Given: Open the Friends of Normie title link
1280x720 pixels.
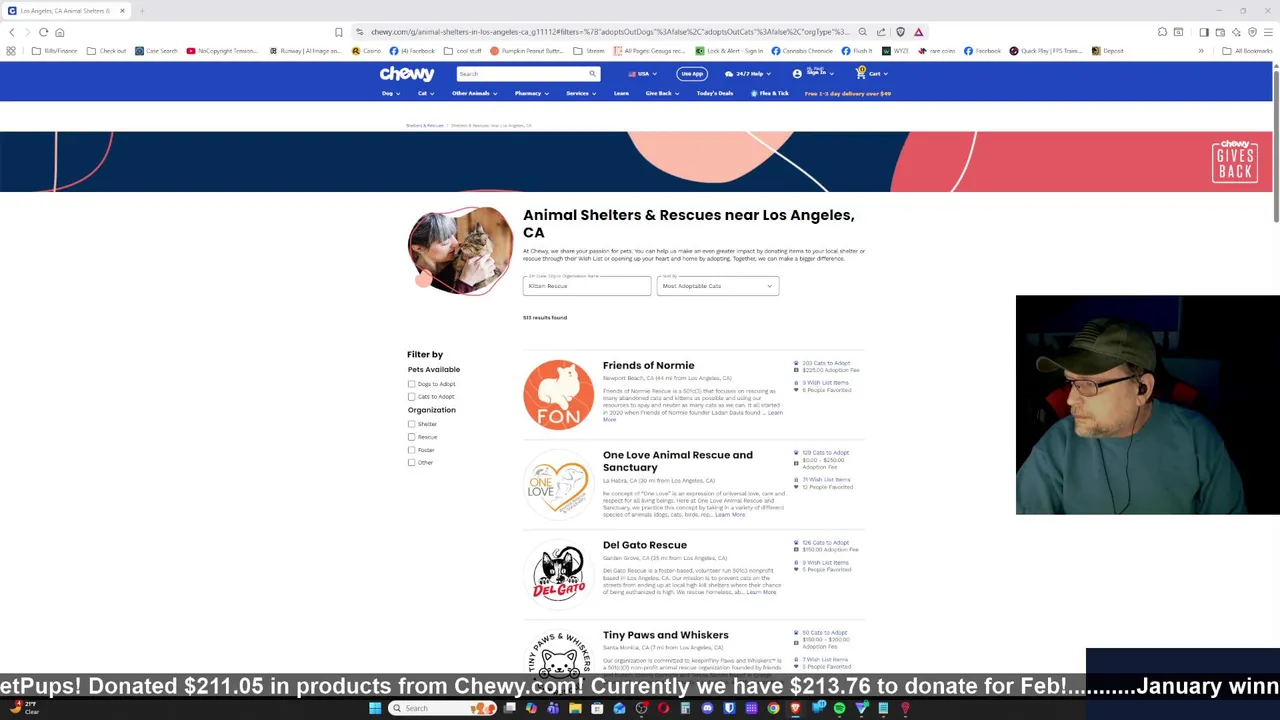Looking at the screenshot, I should click(x=648, y=365).
